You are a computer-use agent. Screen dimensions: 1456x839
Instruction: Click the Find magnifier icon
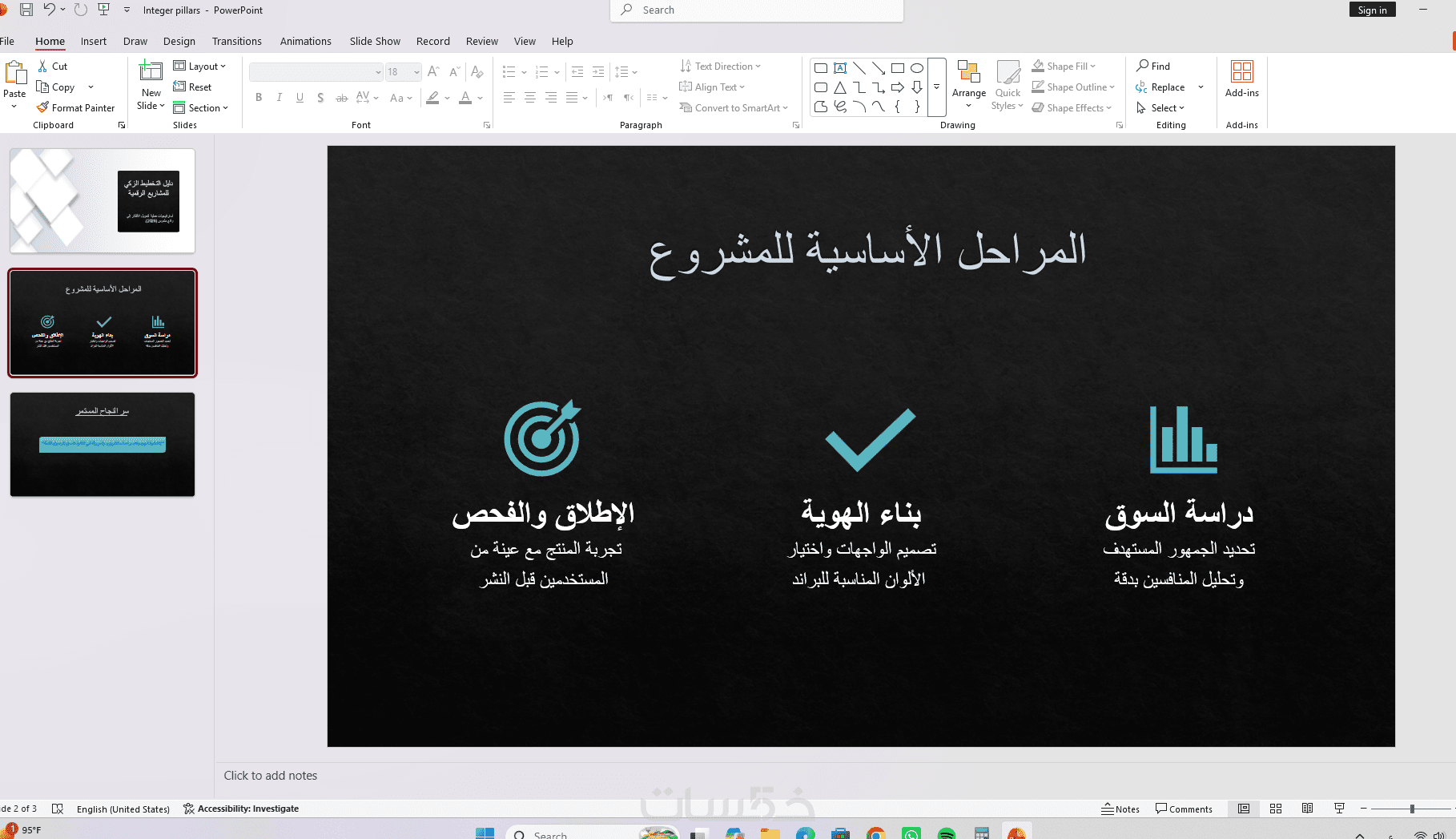(1143, 66)
